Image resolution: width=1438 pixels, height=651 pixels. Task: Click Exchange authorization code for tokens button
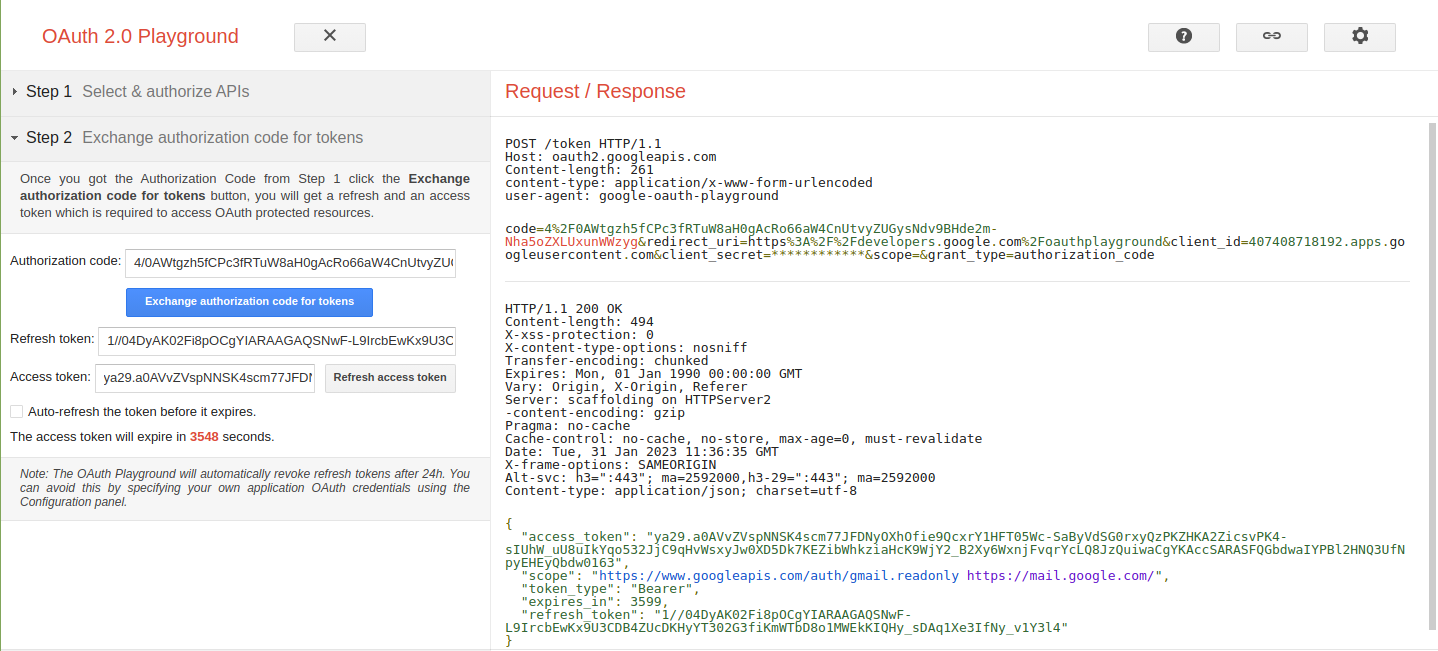coord(249,302)
